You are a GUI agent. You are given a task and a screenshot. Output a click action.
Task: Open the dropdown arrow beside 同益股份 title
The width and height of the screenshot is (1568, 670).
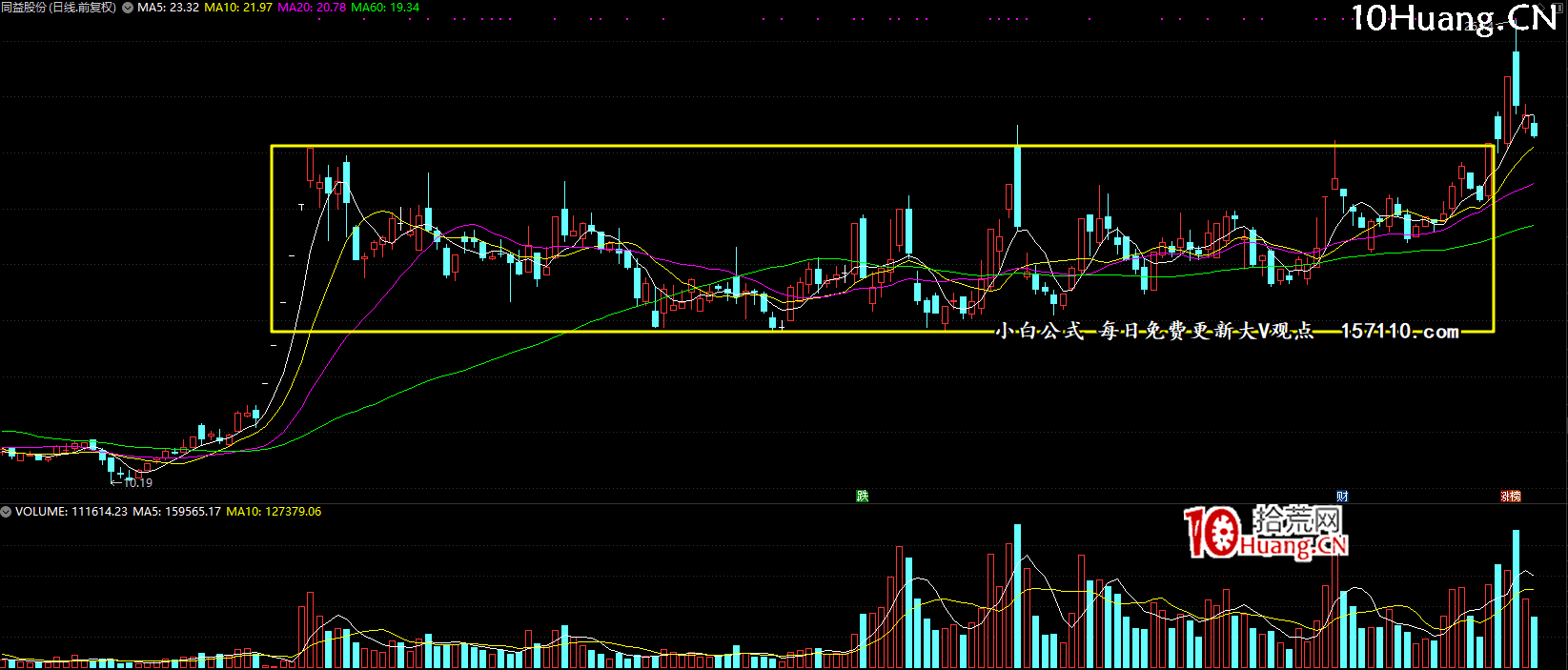128,8
